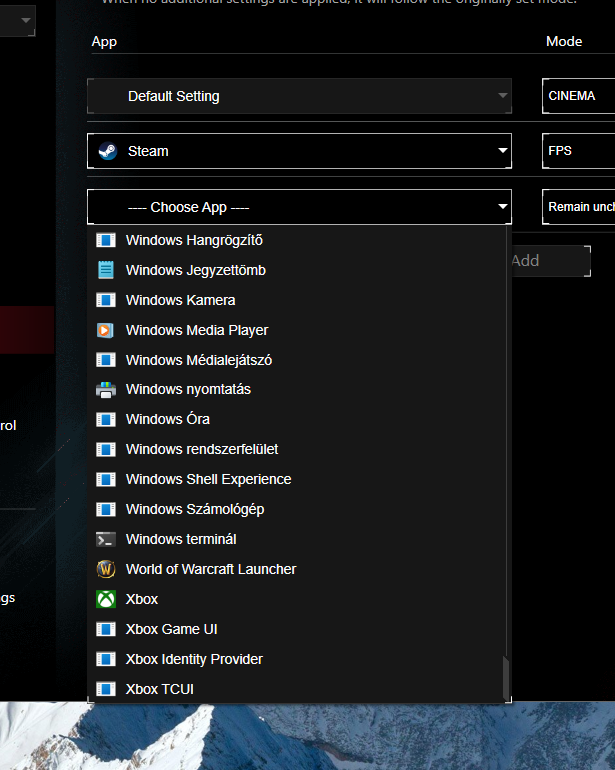This screenshot has width=615, height=770.
Task: Open the CINEMA mode dropdown
Action: pyautogui.click(x=578, y=96)
